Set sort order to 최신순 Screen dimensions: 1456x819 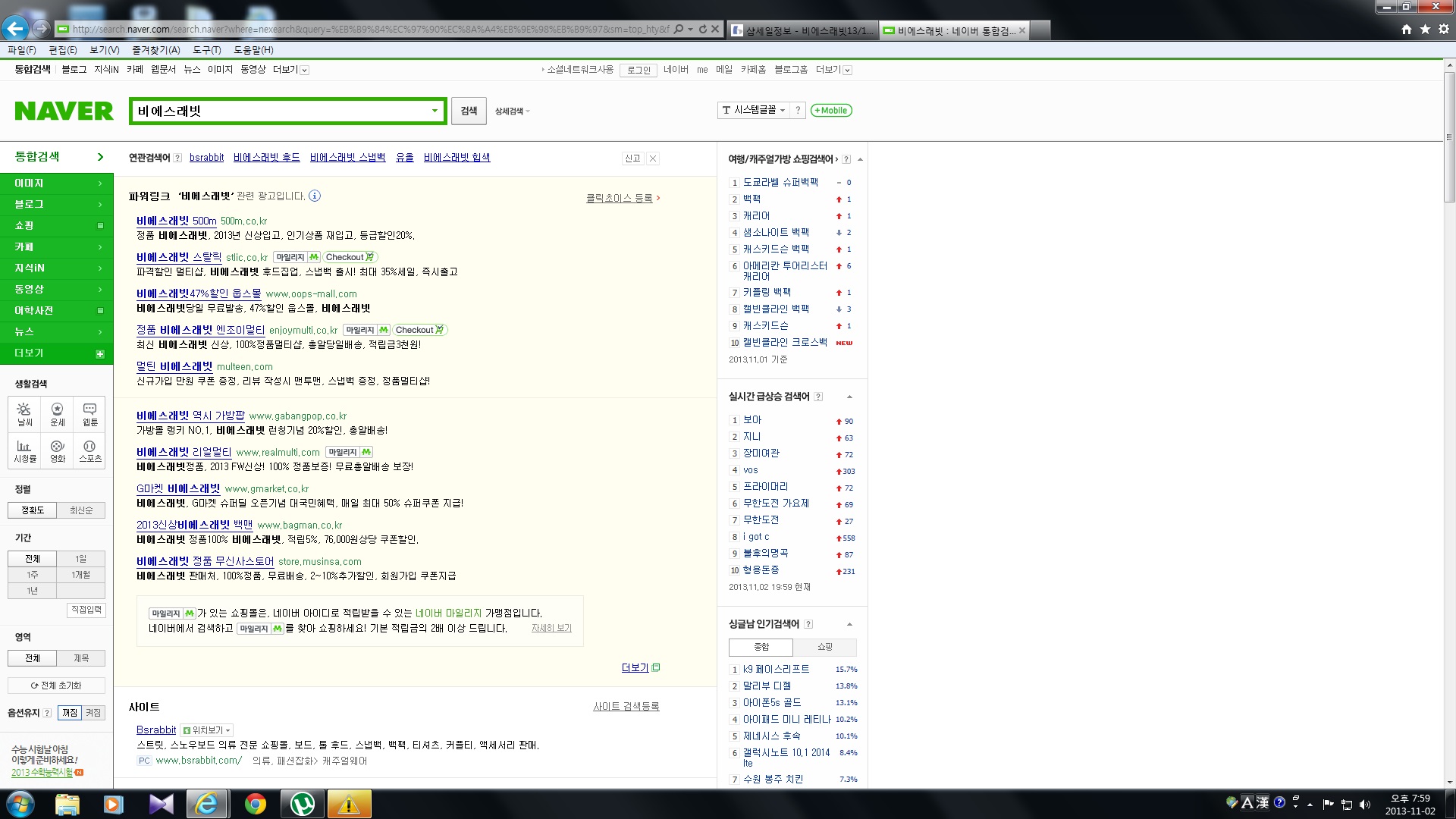click(x=81, y=510)
